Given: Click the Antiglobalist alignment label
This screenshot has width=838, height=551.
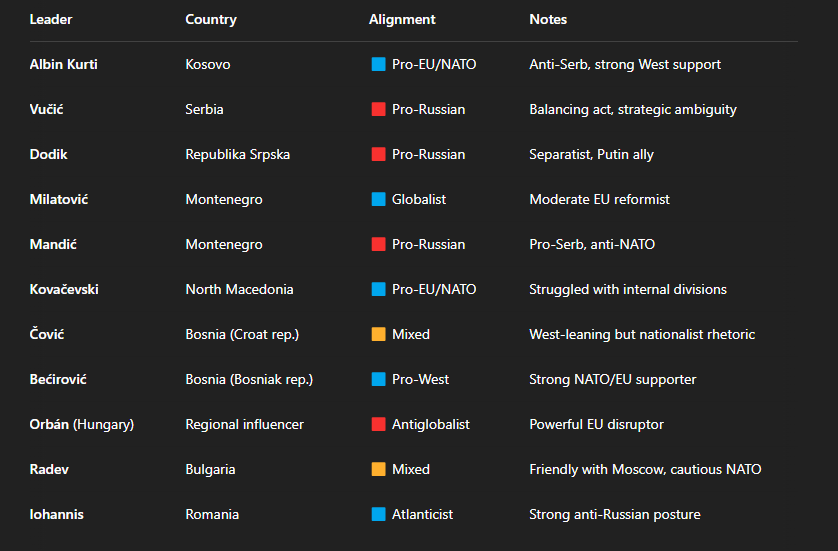Looking at the screenshot, I should pyautogui.click(x=431, y=424).
